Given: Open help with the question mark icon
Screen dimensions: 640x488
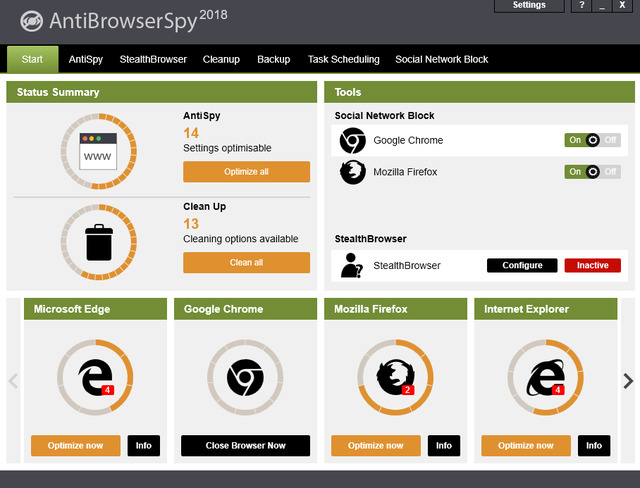Looking at the screenshot, I should [x=581, y=6].
